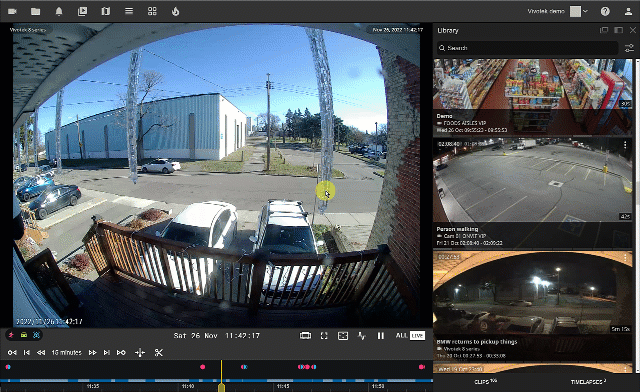This screenshot has width=640, height=392.
Task: Open the clip library play icon
Action: click(82, 11)
